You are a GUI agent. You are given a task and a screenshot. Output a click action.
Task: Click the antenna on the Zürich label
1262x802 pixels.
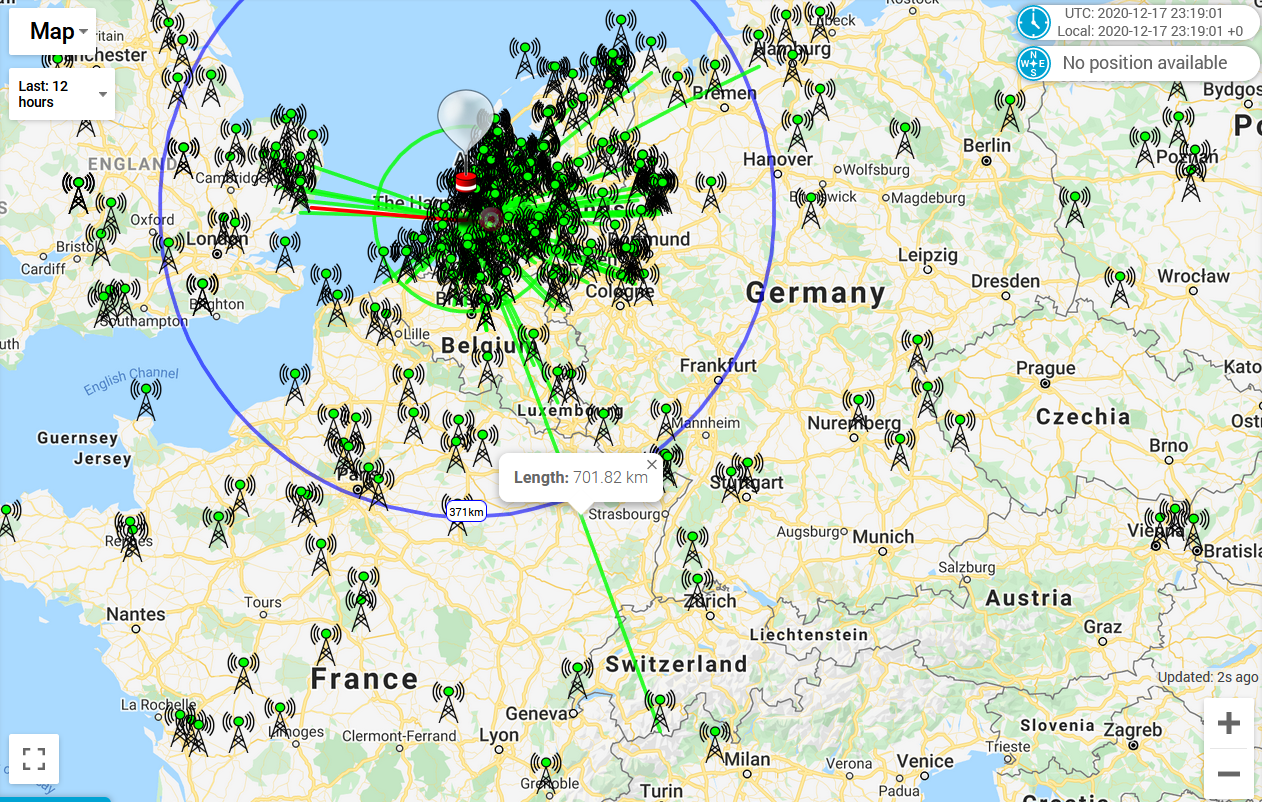pyautogui.click(x=697, y=592)
